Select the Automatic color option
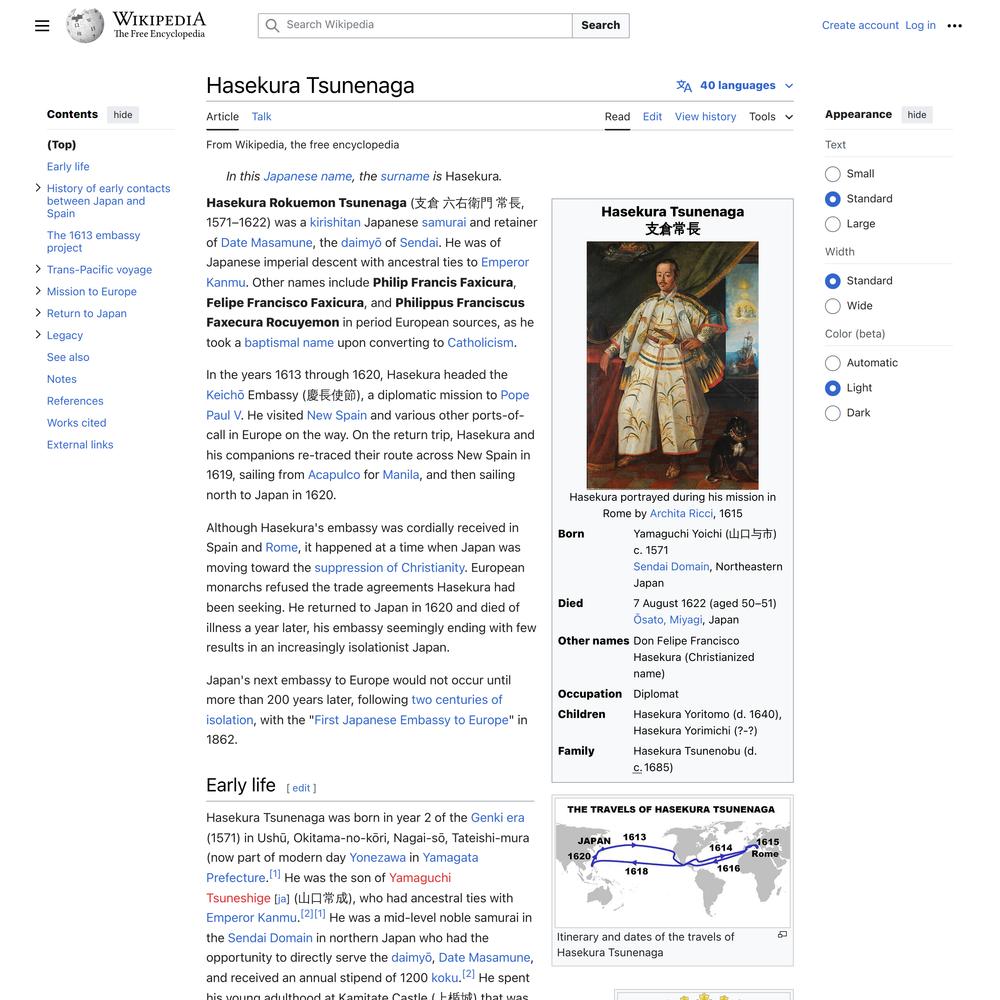Image resolution: width=1000 pixels, height=1000 pixels. tap(832, 363)
